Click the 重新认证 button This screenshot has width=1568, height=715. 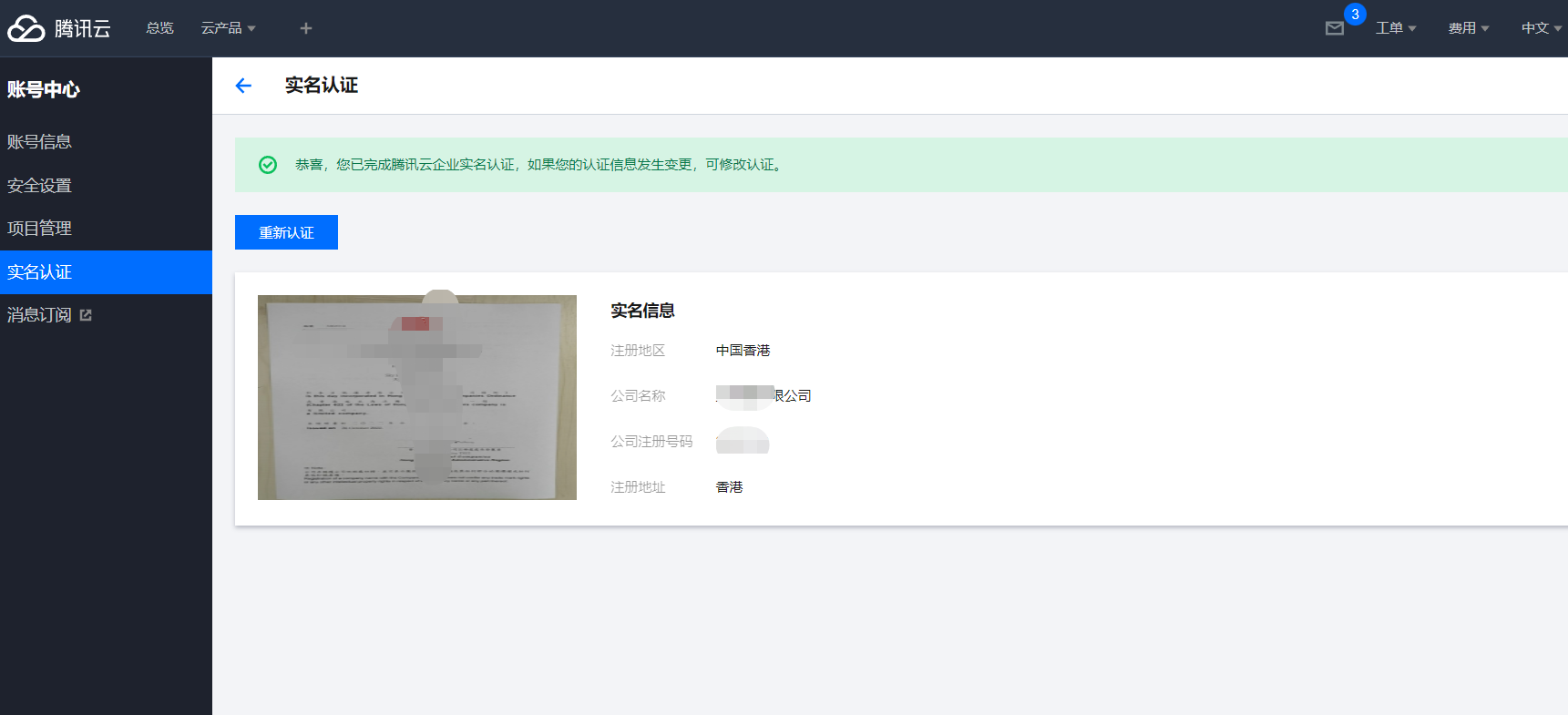[286, 232]
